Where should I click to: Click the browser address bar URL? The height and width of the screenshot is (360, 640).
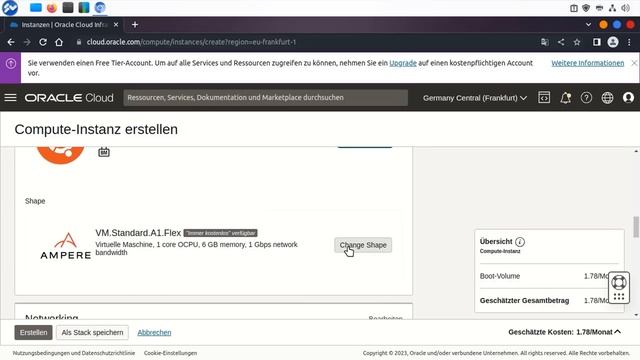191,42
